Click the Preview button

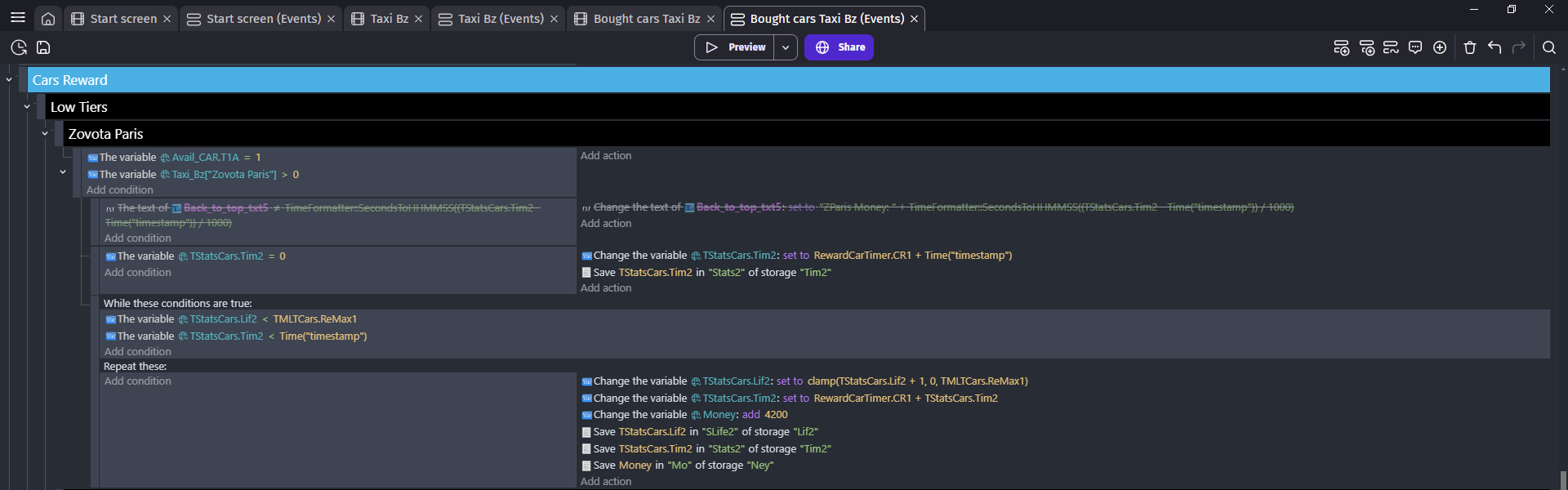(735, 47)
